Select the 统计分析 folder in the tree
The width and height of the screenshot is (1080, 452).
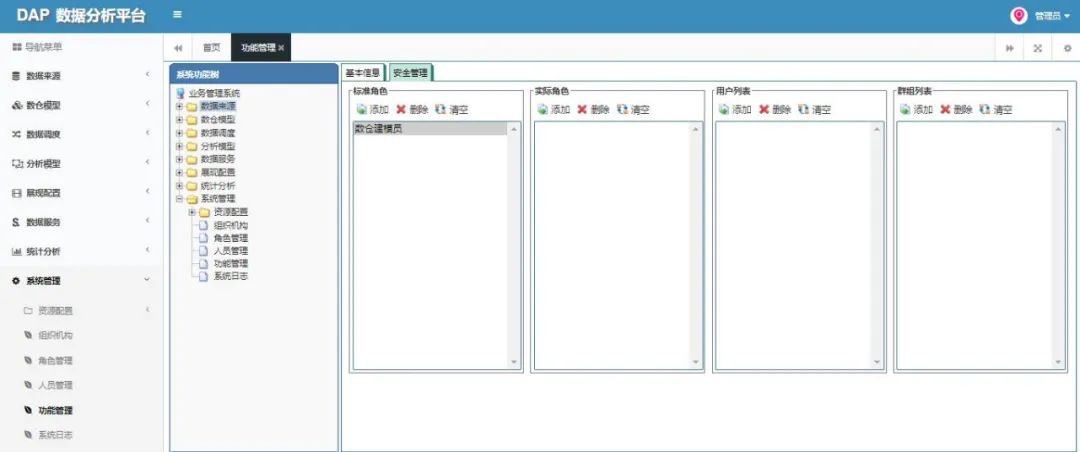coord(218,186)
